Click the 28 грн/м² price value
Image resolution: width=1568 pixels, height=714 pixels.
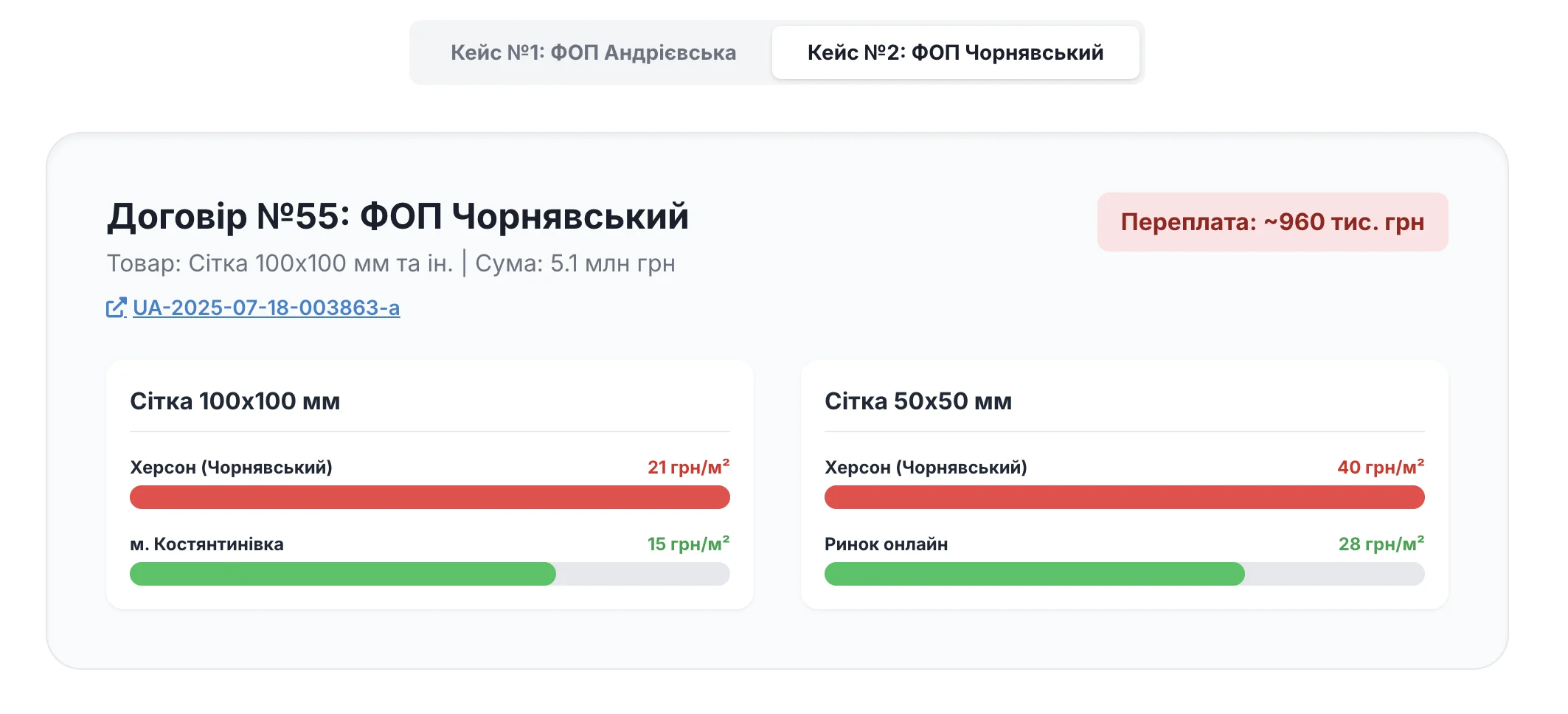coord(1381,544)
